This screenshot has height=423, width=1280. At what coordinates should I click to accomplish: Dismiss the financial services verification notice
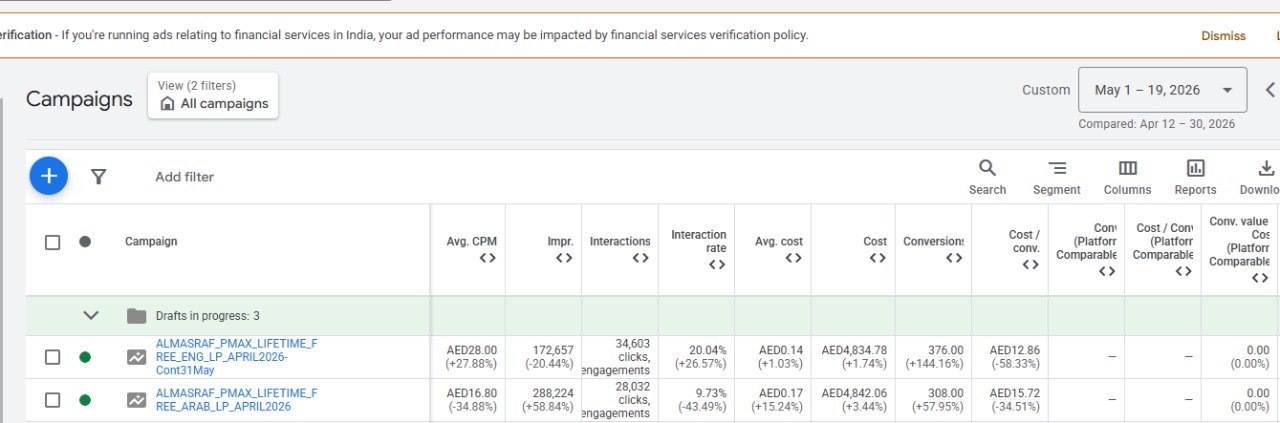[1223, 36]
